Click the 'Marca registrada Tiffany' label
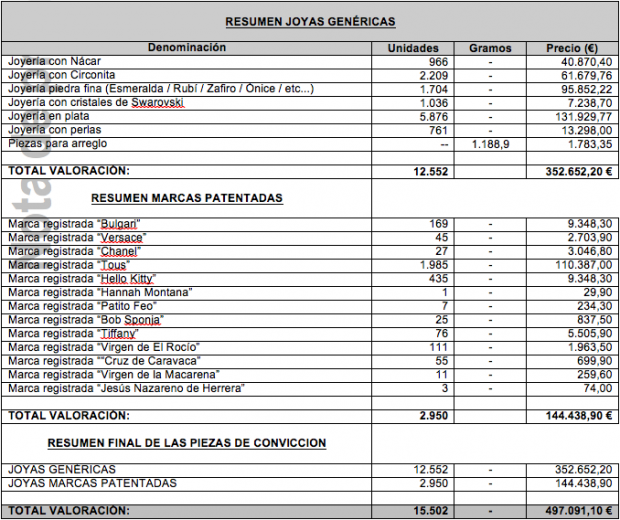The width and height of the screenshot is (620, 520). [74, 334]
